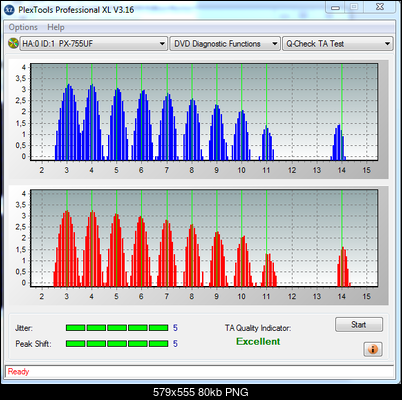This screenshot has width=402, height=400.
Task: Close the PlexTools Professional window
Action: click(380, 8)
